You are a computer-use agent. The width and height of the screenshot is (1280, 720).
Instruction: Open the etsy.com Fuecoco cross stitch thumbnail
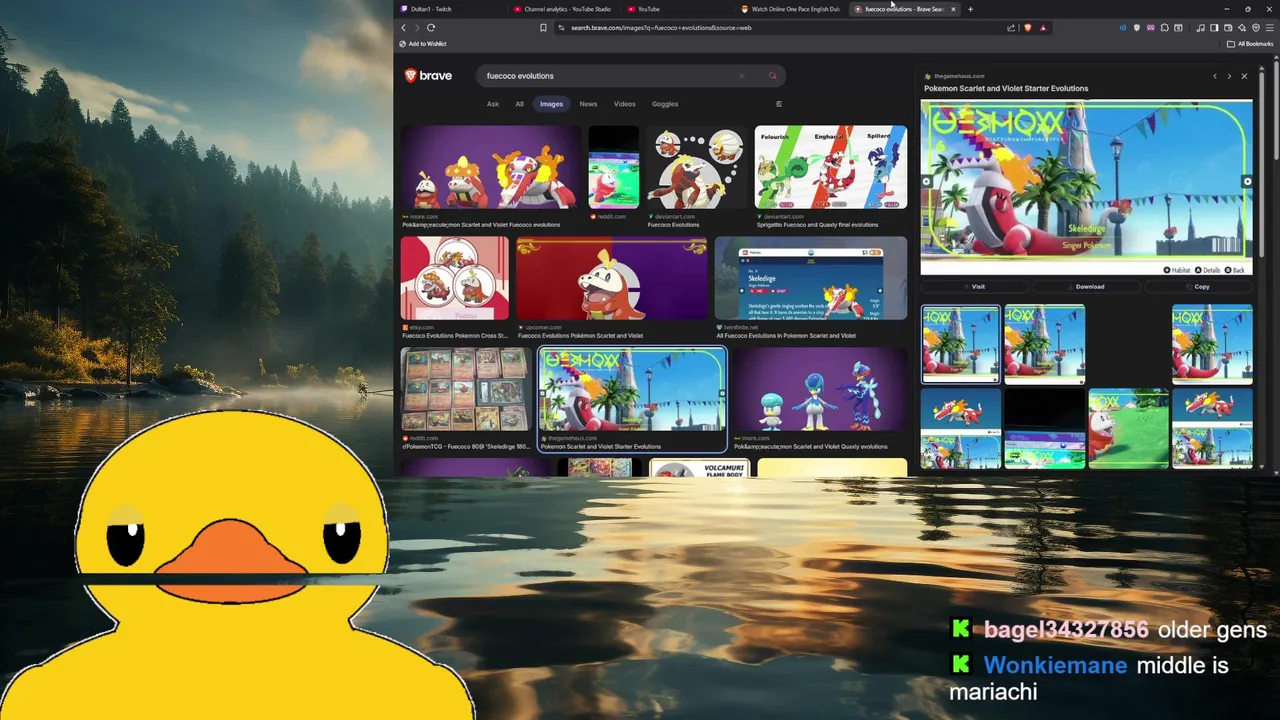pos(454,278)
